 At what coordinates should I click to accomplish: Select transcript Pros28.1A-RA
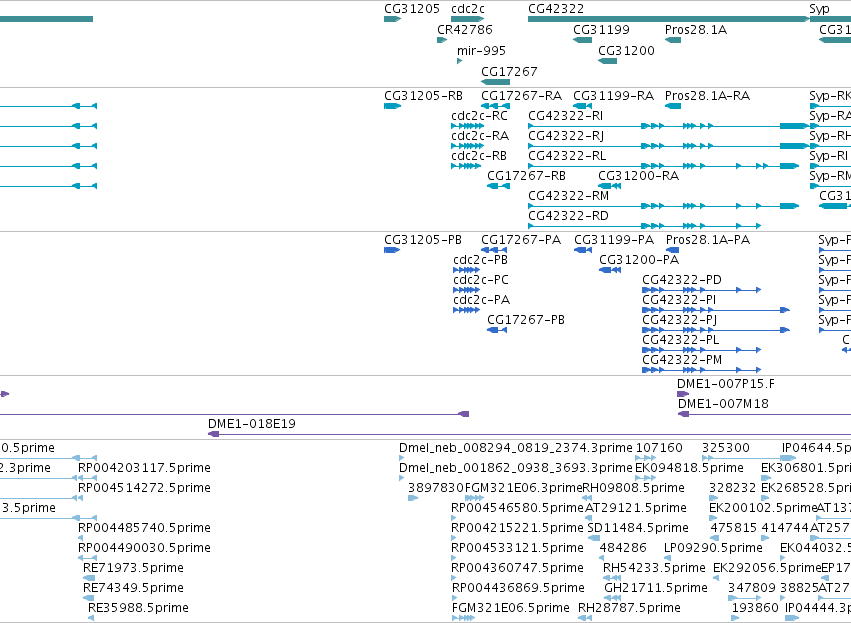707,96
